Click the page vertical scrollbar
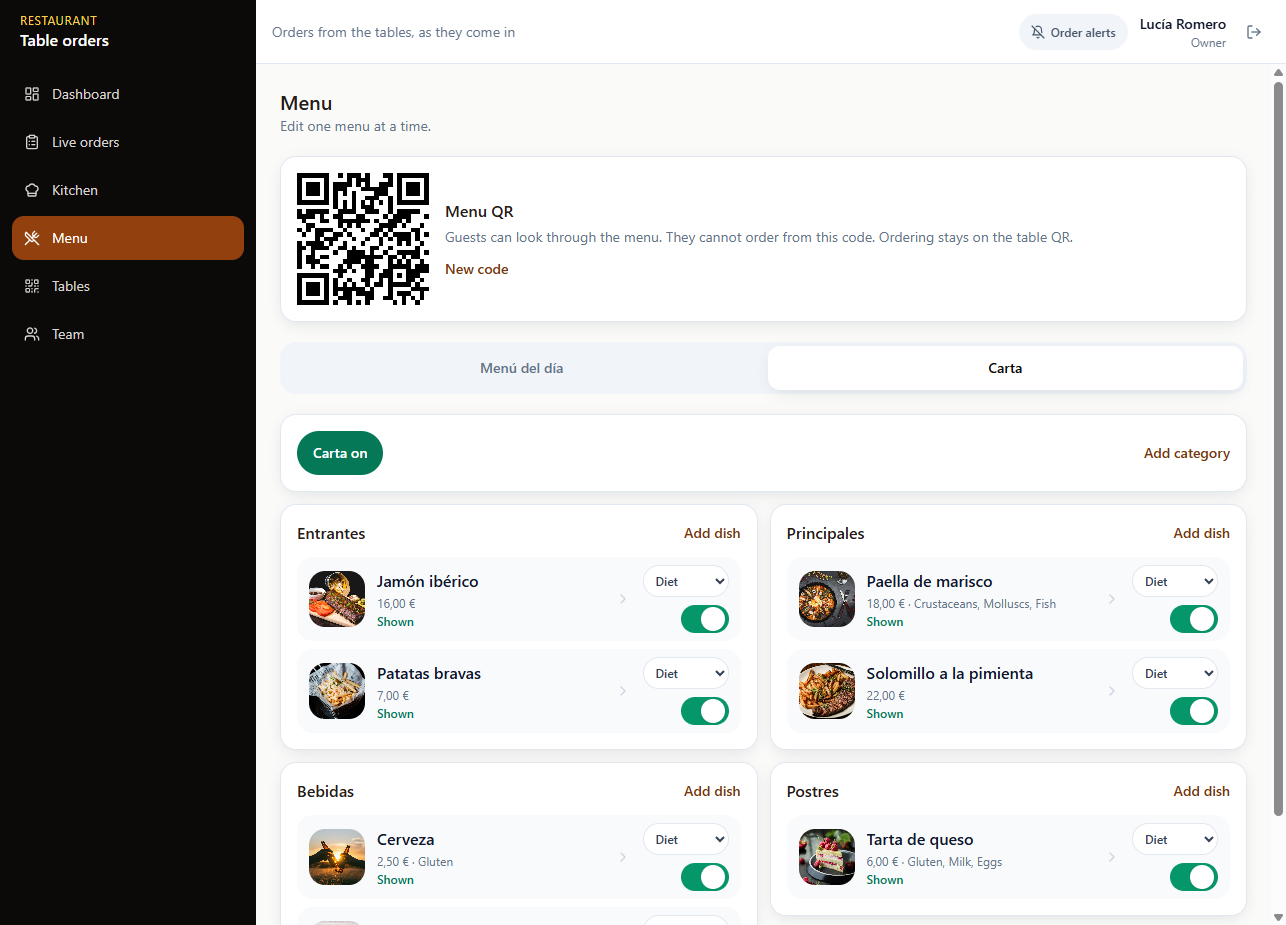 pyautogui.click(x=1278, y=450)
